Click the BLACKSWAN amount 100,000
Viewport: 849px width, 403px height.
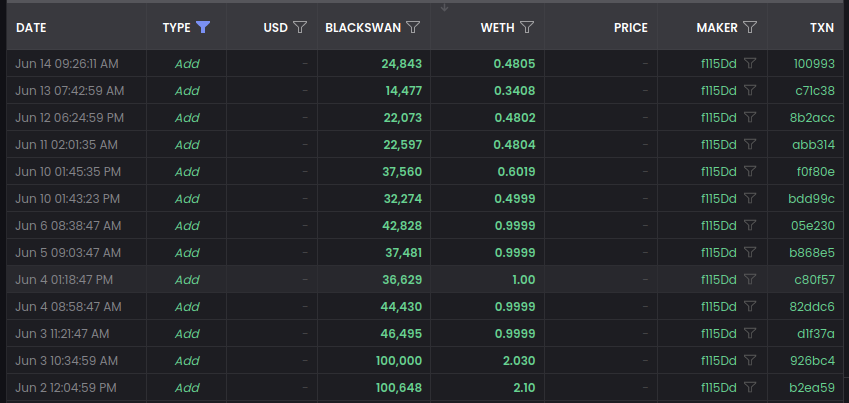click(x=399, y=361)
